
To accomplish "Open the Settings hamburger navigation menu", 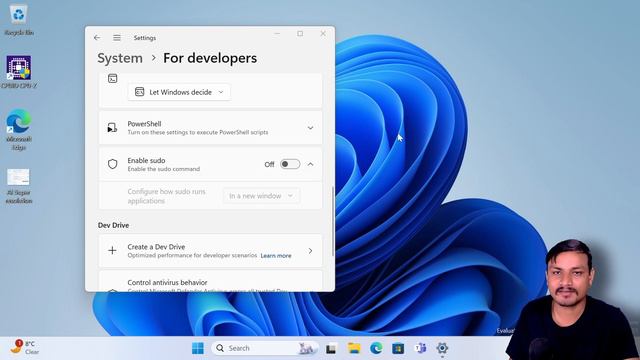I will (x=117, y=38).
